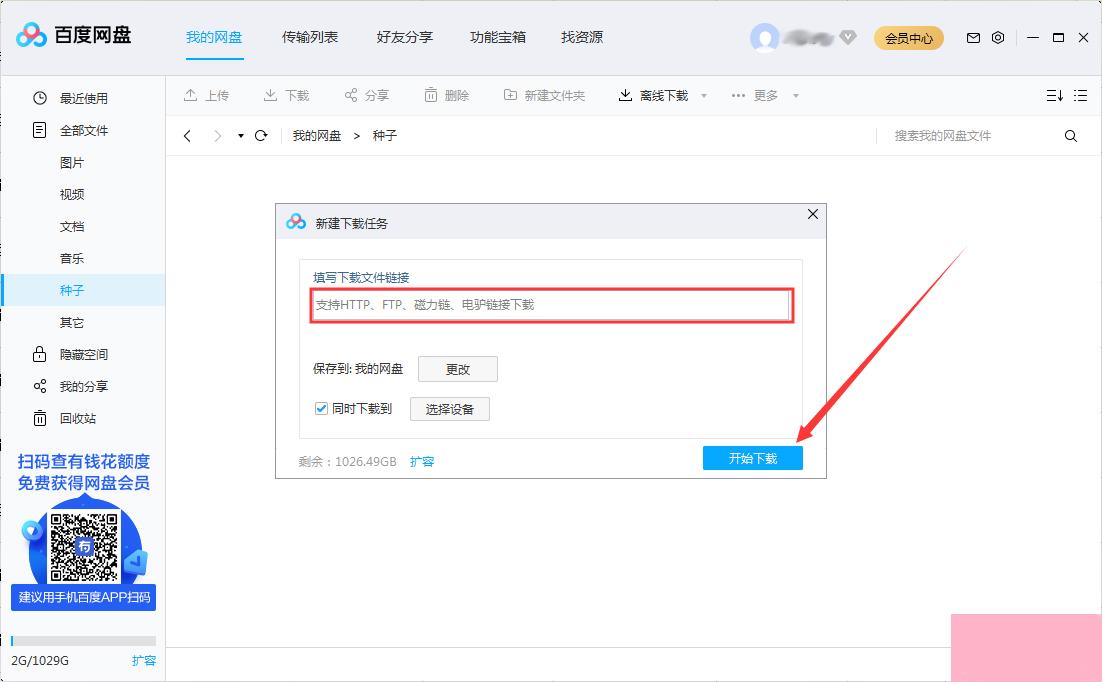
Task: Click the download link input field
Action: [x=552, y=305]
